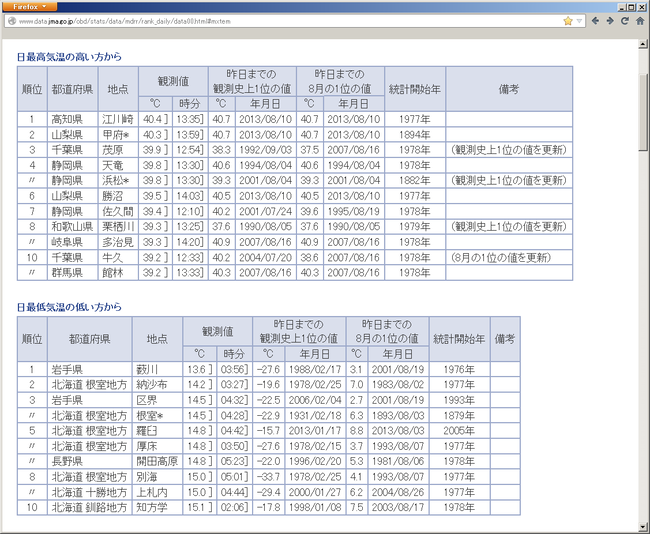Click the 知方学 location cell
The image size is (650, 534).
(x=158, y=507)
